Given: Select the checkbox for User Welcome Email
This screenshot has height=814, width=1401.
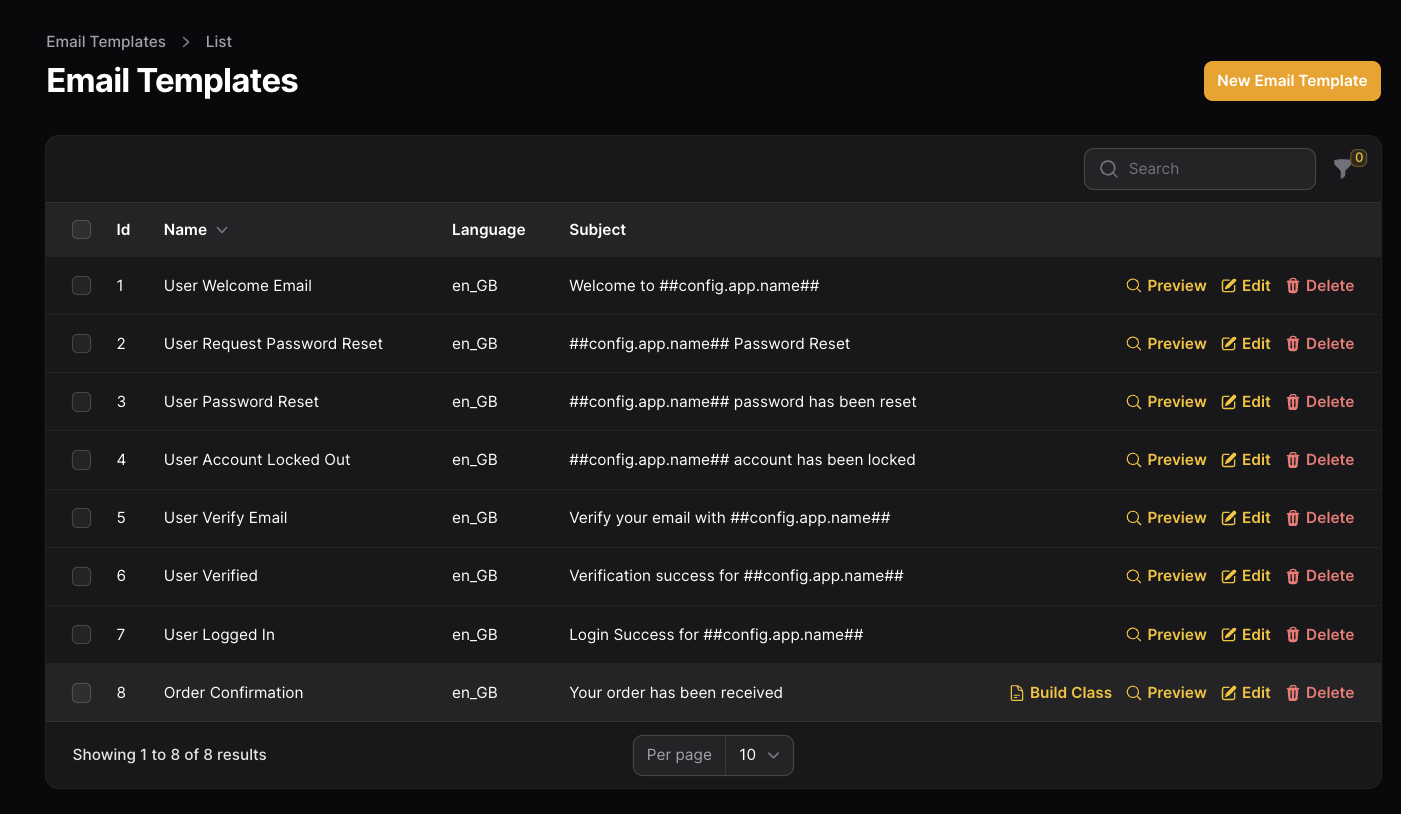Looking at the screenshot, I should tap(82, 286).
